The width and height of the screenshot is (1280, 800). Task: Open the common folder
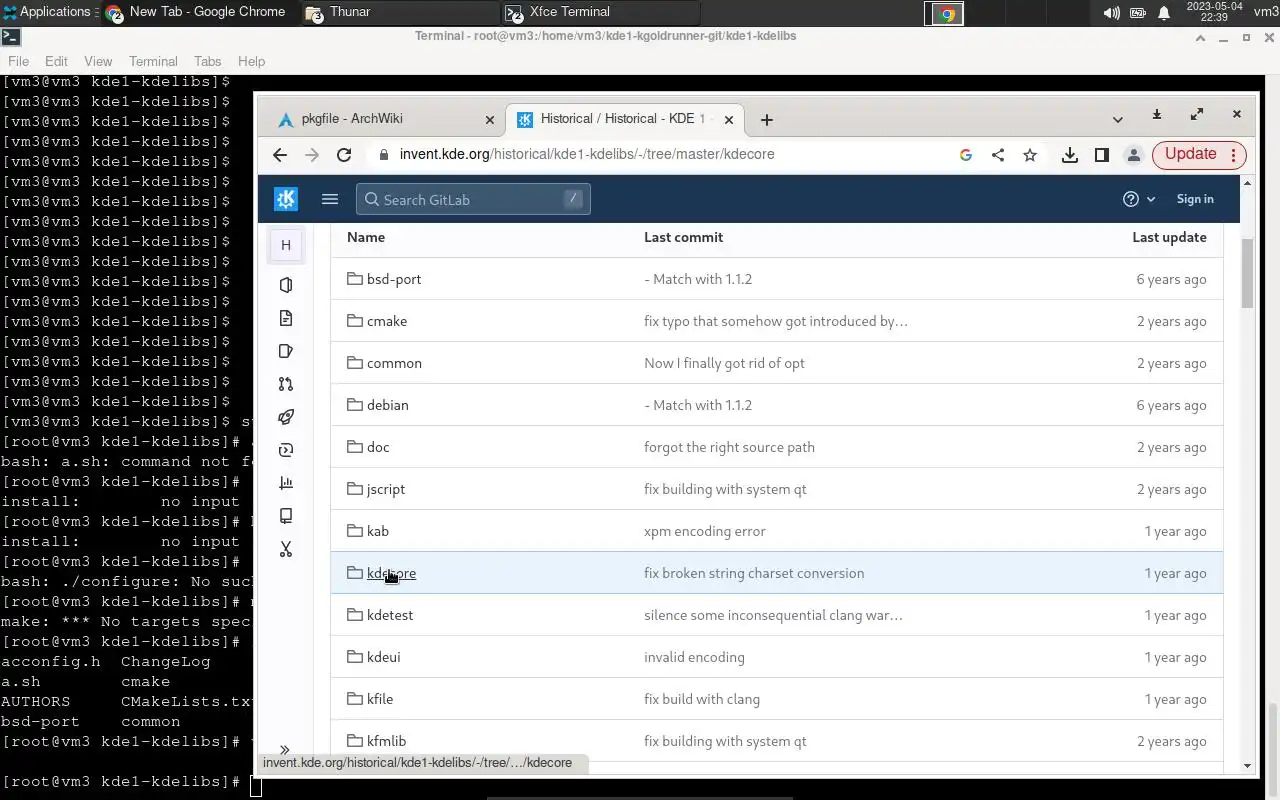tap(394, 363)
